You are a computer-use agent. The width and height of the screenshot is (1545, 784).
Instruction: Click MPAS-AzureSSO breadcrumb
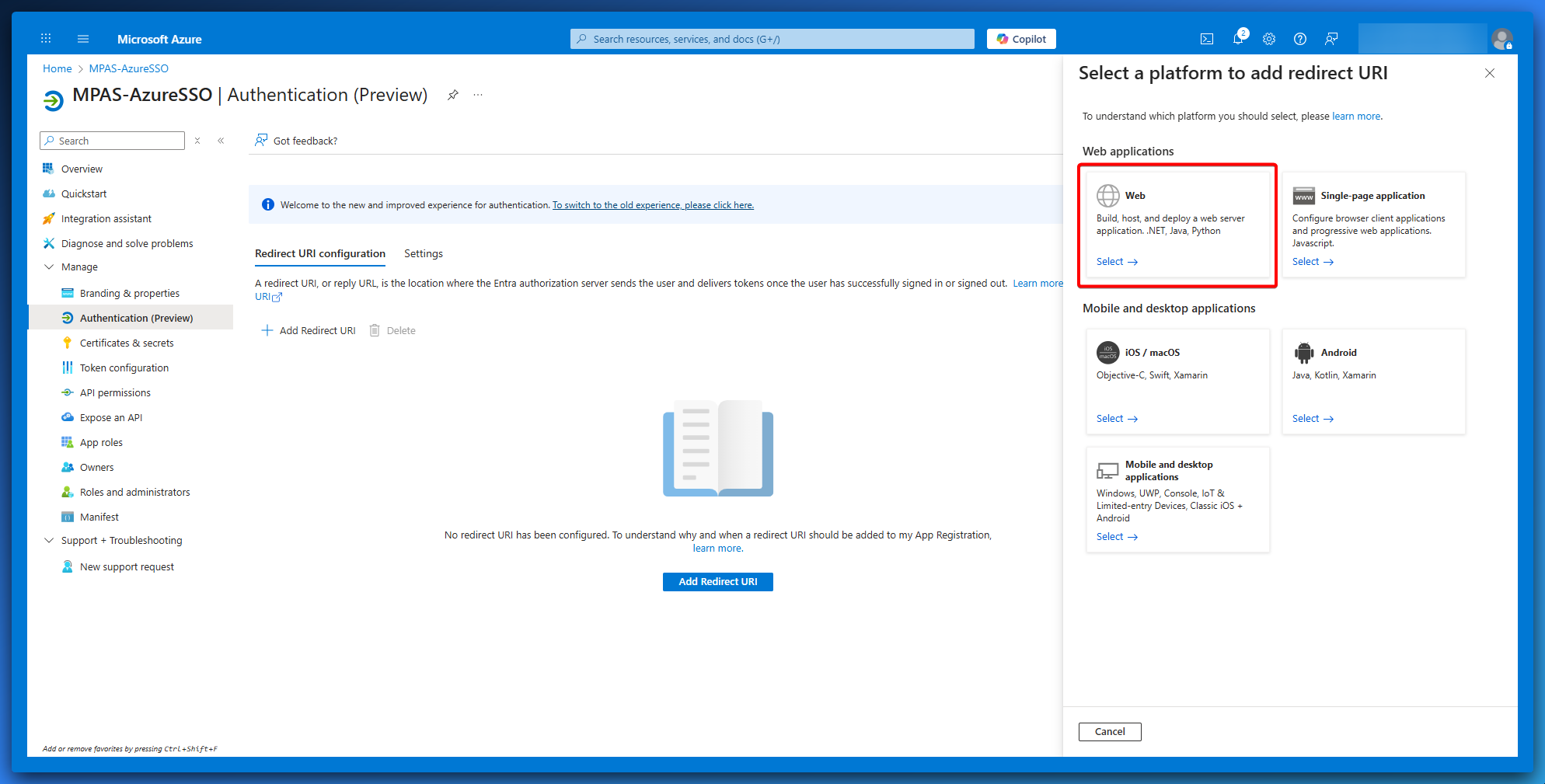129,68
